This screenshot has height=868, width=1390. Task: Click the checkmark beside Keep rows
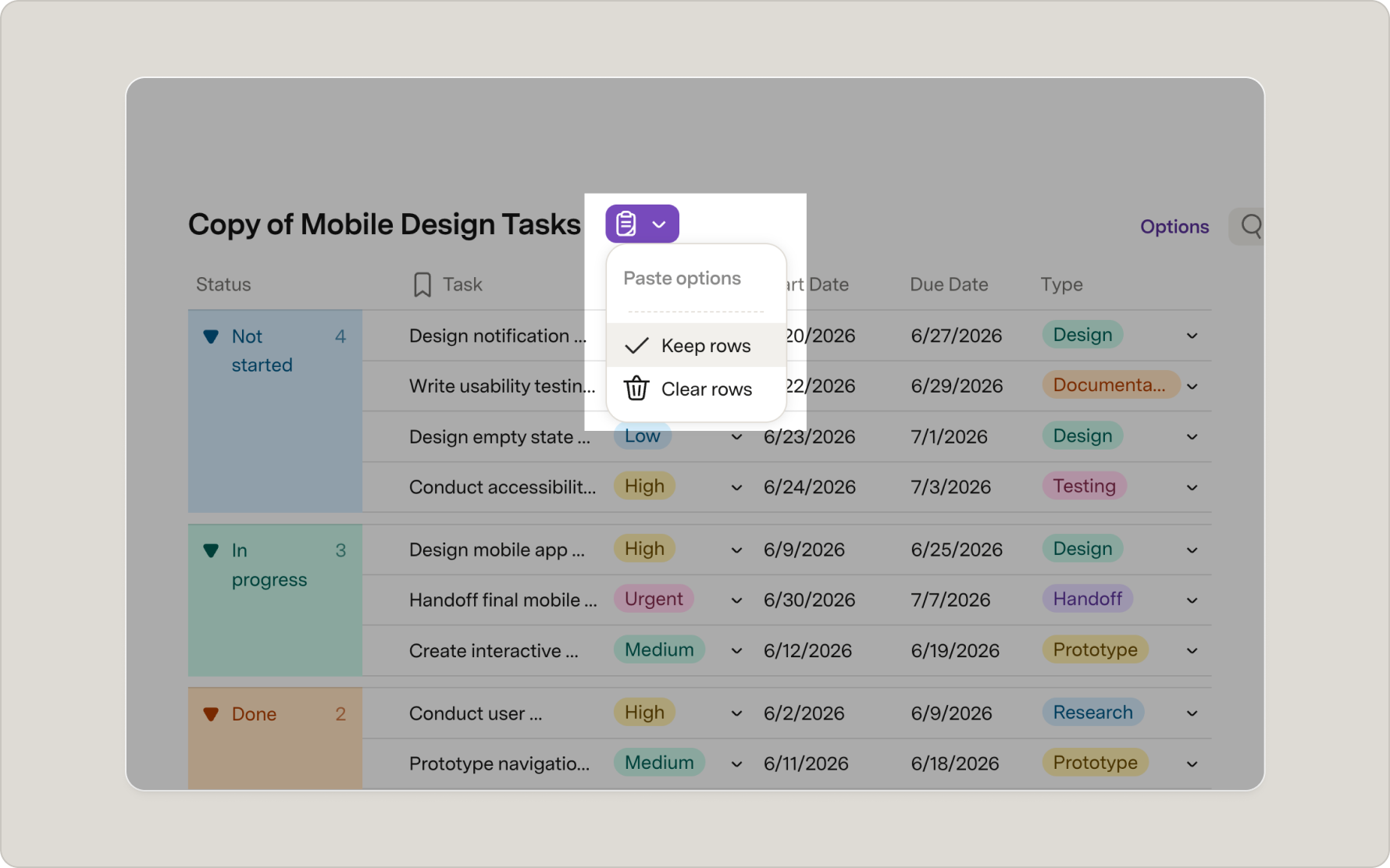(636, 345)
